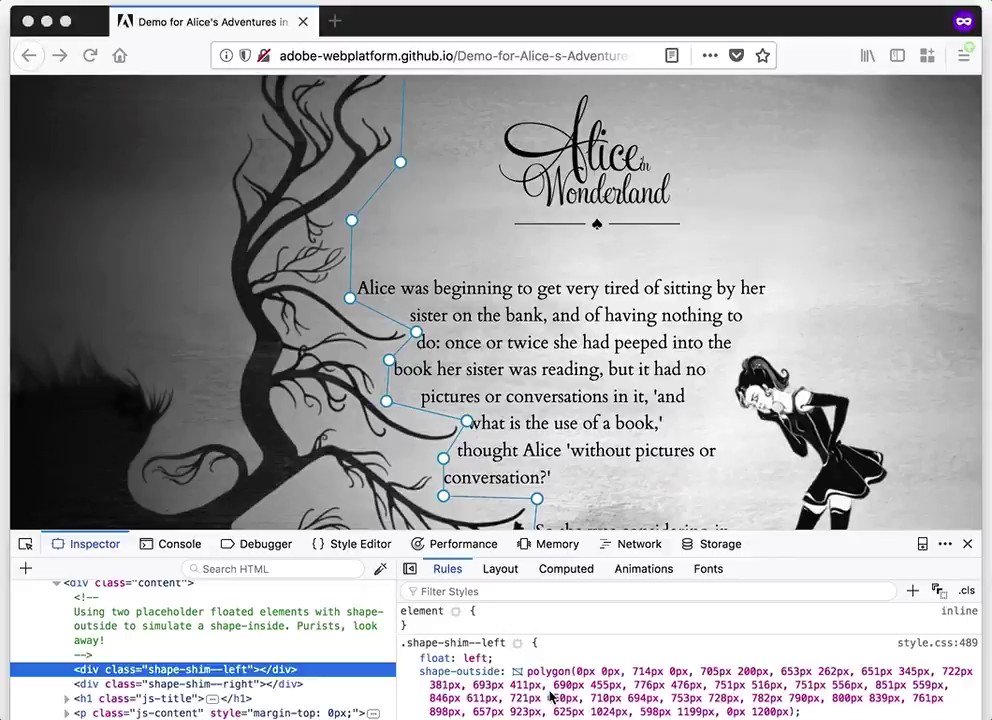This screenshot has height=720, width=992.
Task: Expand the js-content paragraph ellipsis badge
Action: (x=374, y=714)
